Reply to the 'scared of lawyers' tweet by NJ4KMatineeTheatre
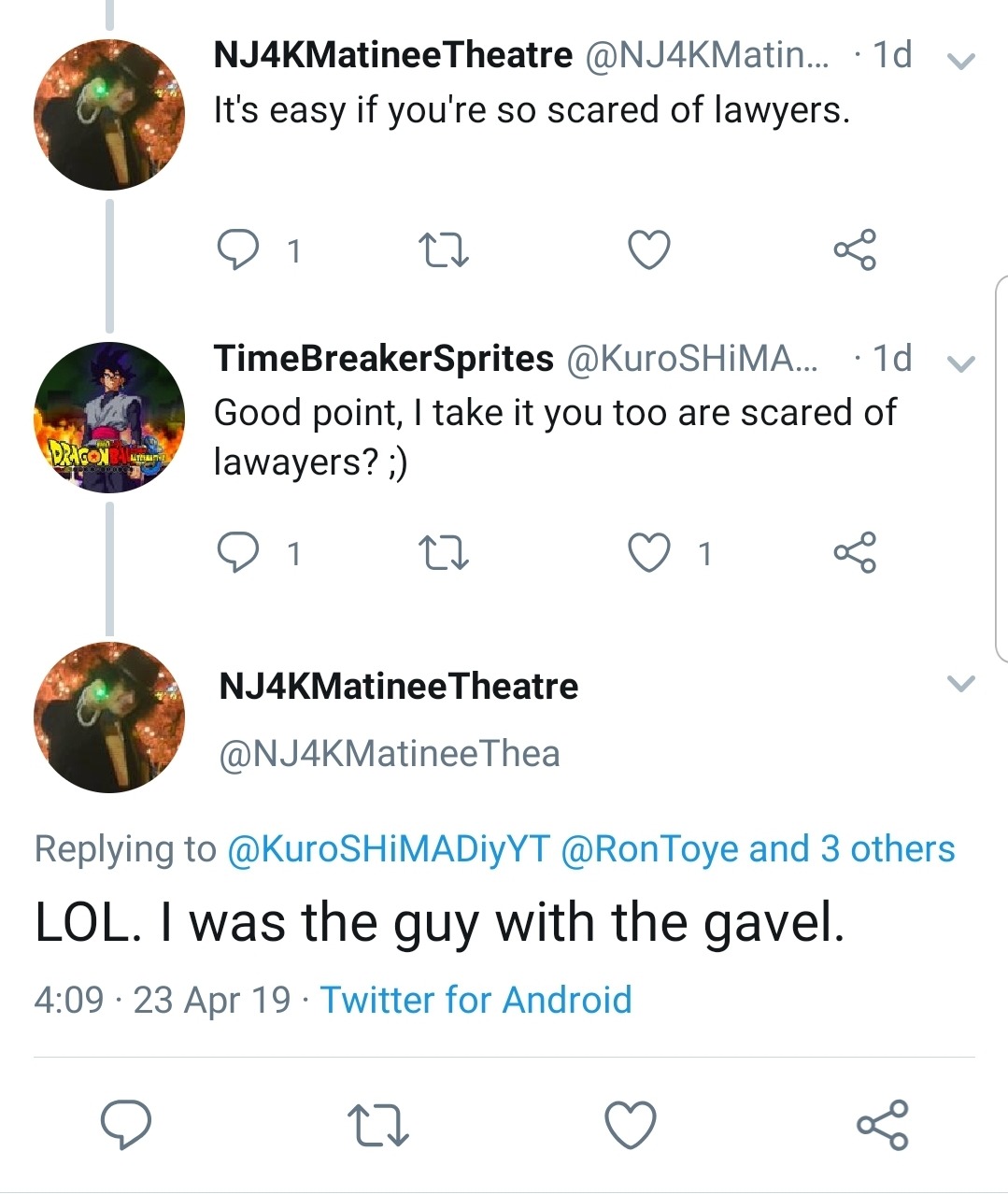The width and height of the screenshot is (1008, 1194). click(237, 250)
